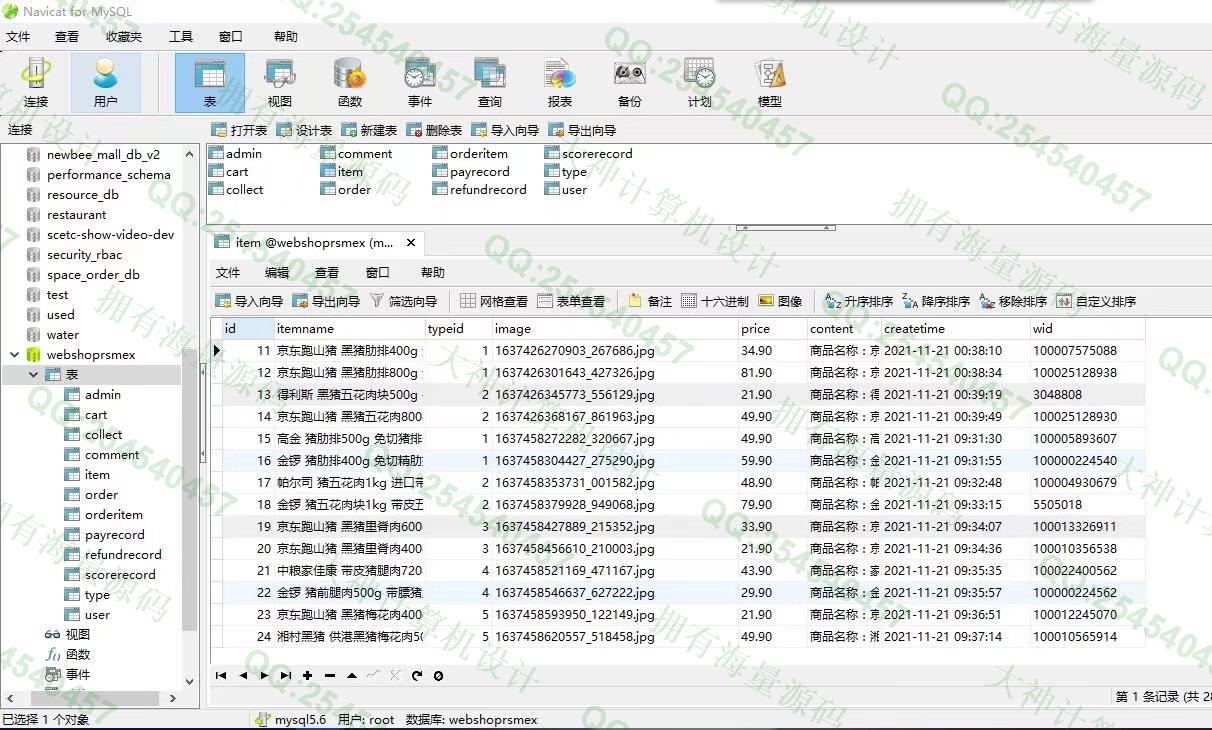Collapse the webshoprsmex database node
The height and width of the screenshot is (730, 1212).
coord(14,354)
